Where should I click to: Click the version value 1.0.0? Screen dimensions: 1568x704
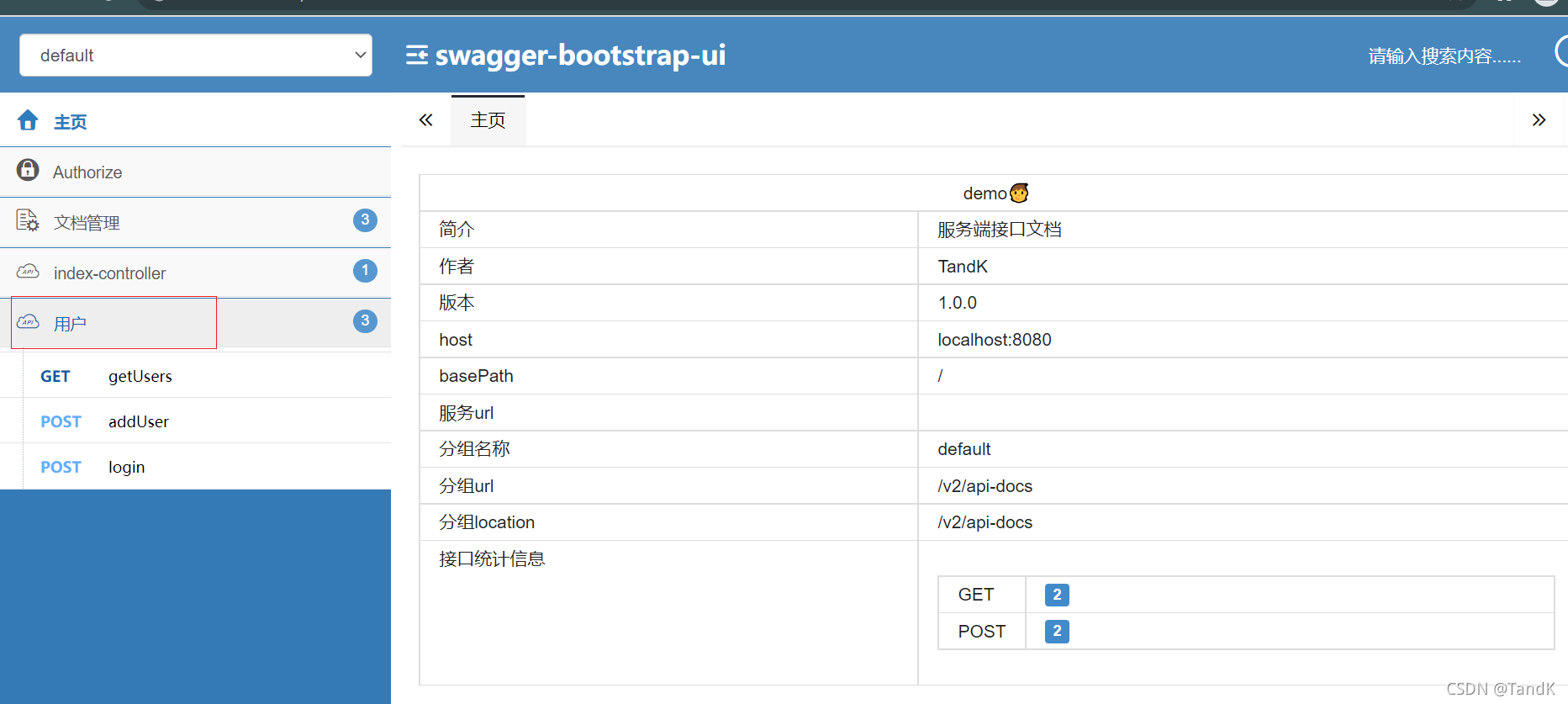958,303
